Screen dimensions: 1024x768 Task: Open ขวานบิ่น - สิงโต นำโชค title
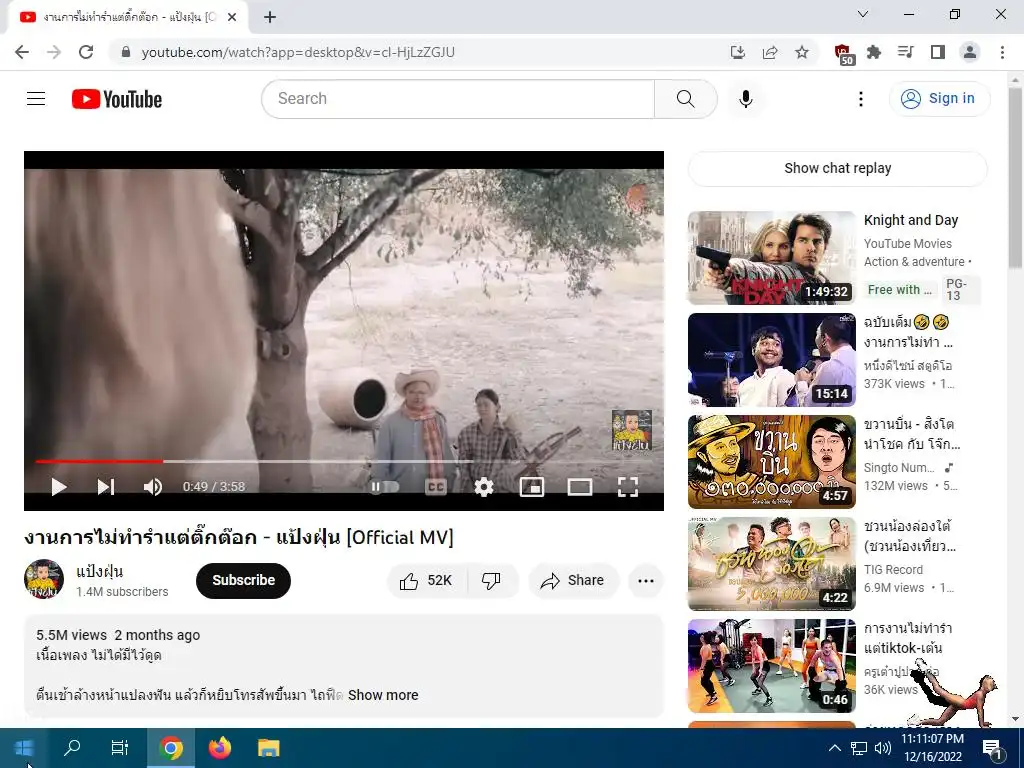(x=912, y=434)
